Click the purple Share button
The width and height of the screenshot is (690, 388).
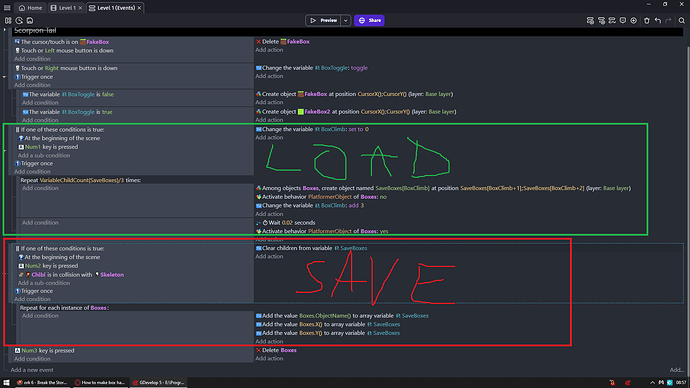point(369,20)
